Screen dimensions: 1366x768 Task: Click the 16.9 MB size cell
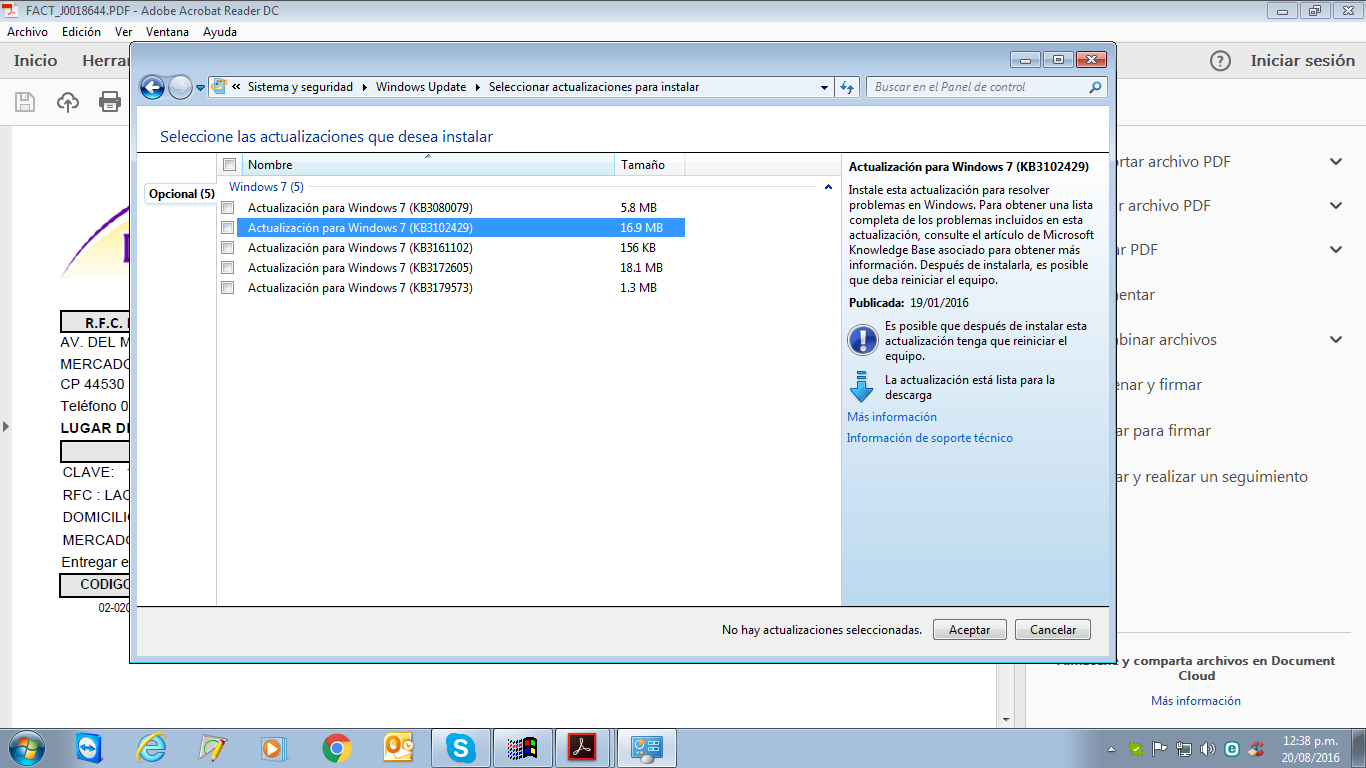tap(641, 228)
